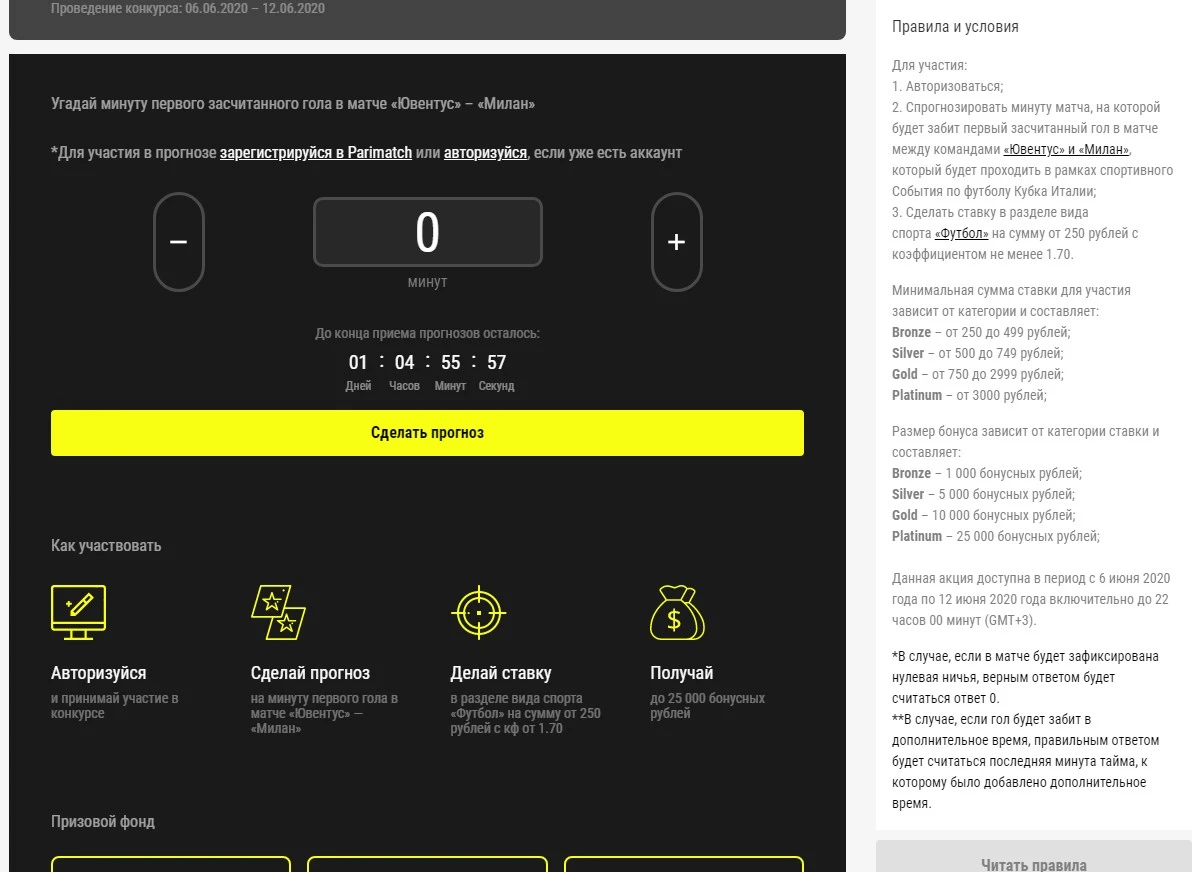Image resolution: width=1192 pixels, height=872 pixels.
Task: Click the countdown seconds value '57'
Action: [x=496, y=362]
